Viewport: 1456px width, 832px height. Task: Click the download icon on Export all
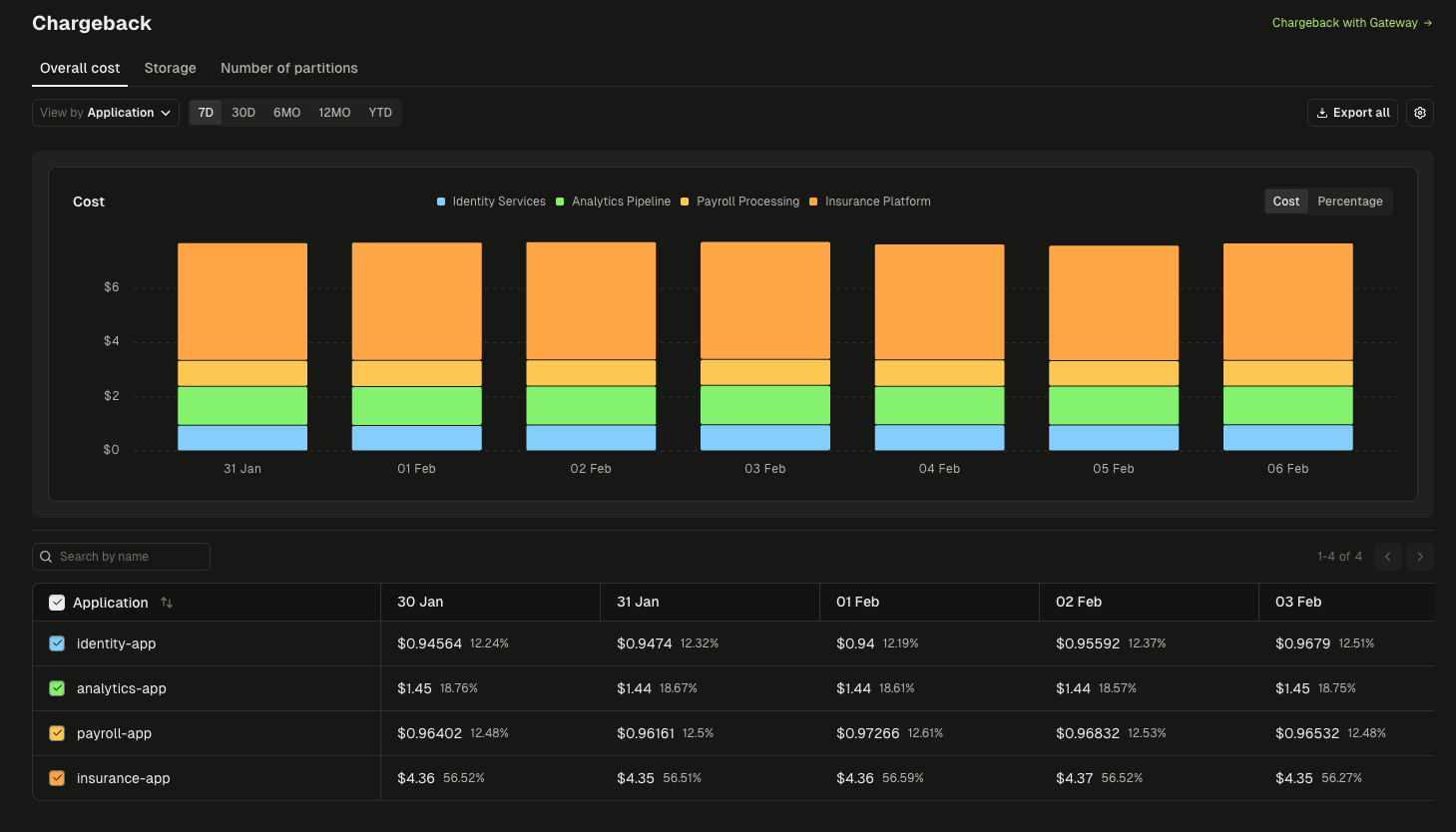point(1322,112)
